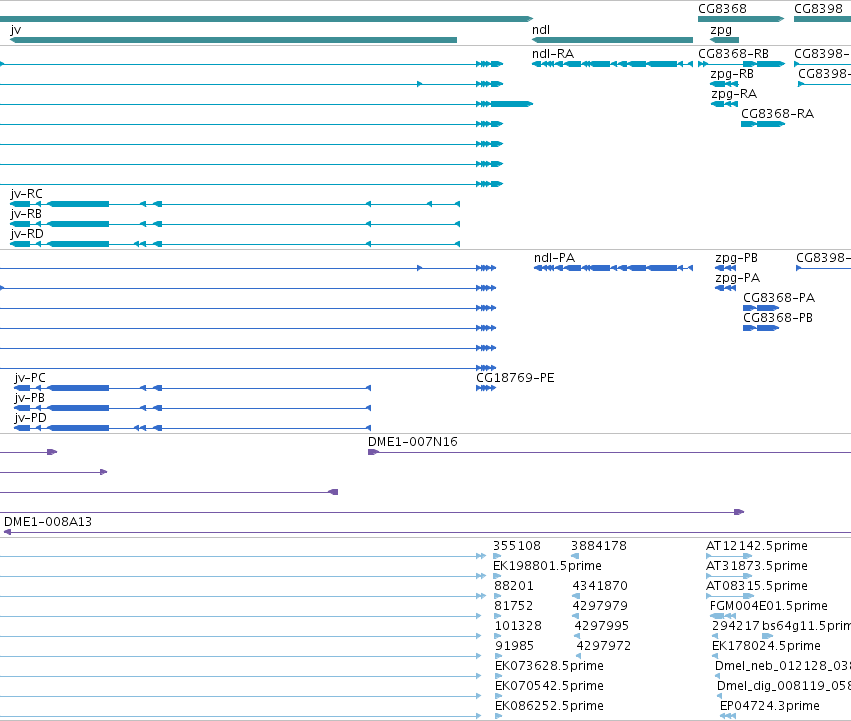Select EST feature 294217
This screenshot has width=851, height=721.
click(x=715, y=636)
